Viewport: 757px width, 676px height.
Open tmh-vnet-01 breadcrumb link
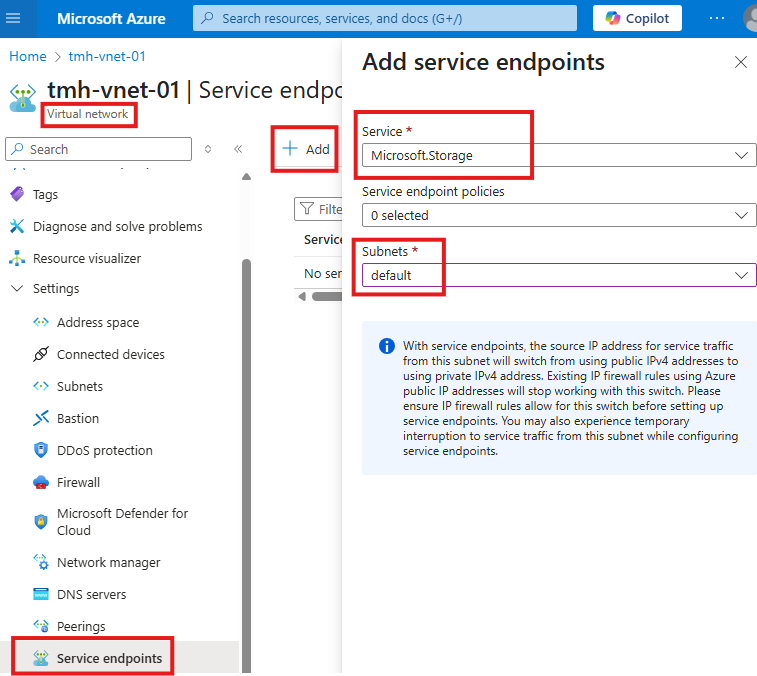[x=107, y=56]
